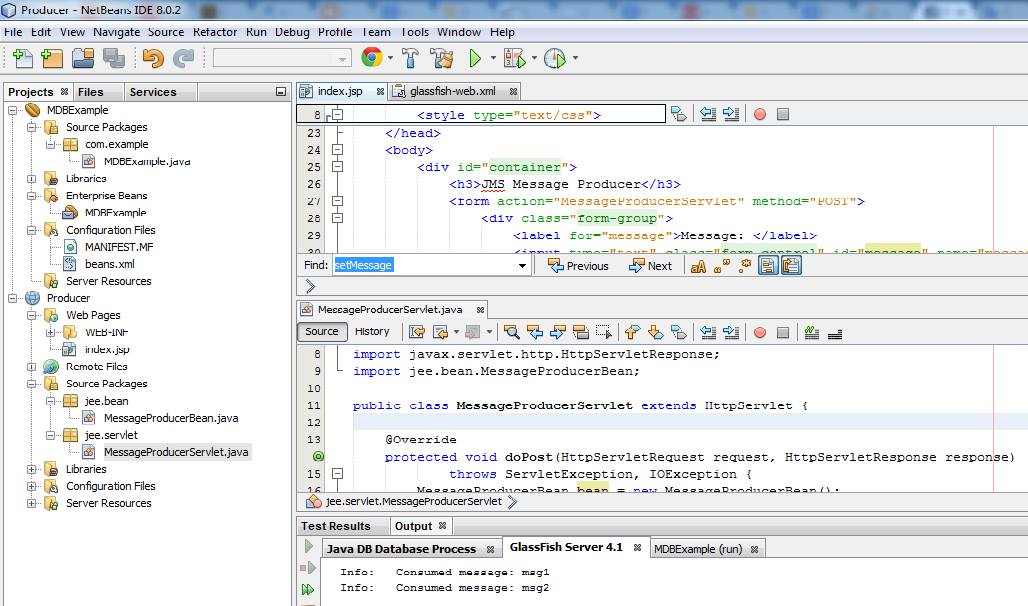Undo the last edit with the toolbar arrow
The width and height of the screenshot is (1028, 606).
(153, 58)
